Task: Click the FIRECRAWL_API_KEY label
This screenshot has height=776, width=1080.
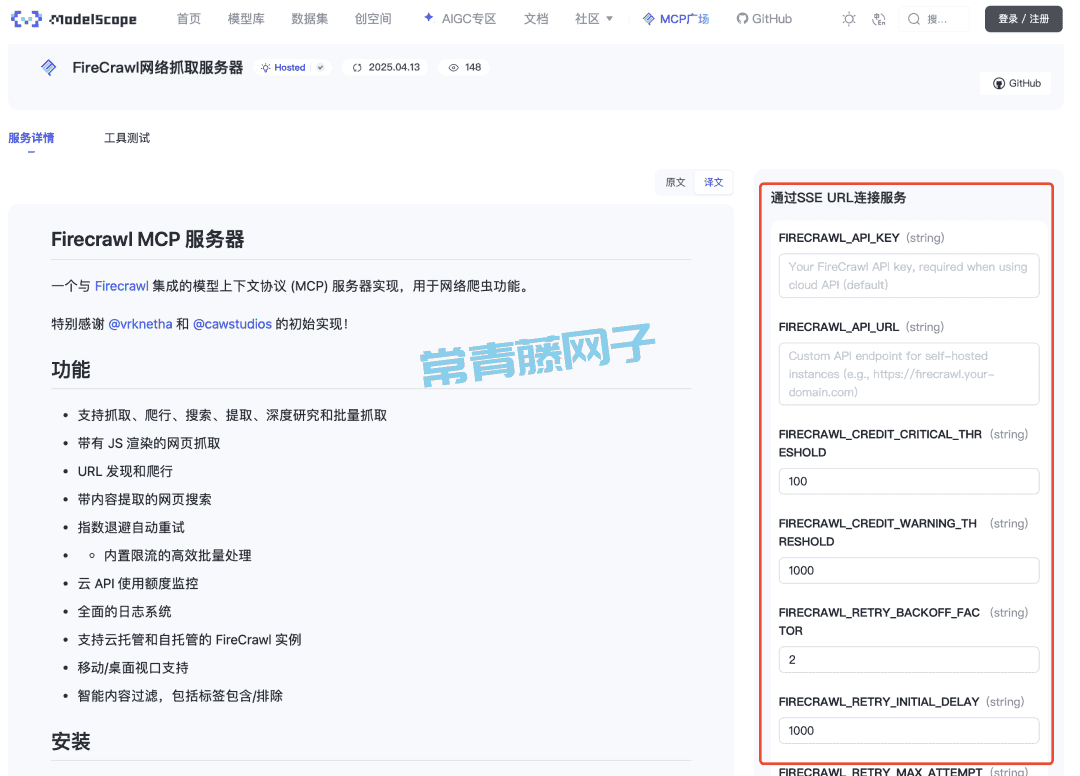Action: 839,238
